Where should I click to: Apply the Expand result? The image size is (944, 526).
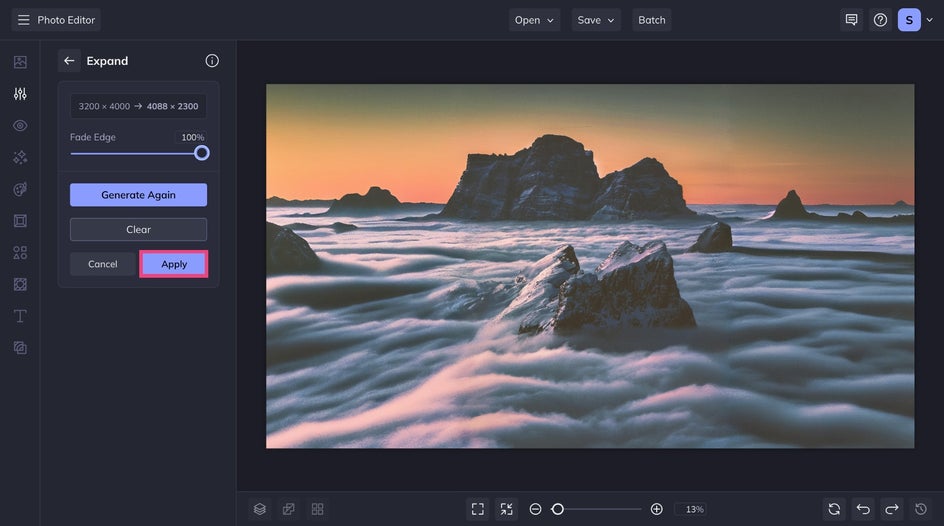(174, 264)
